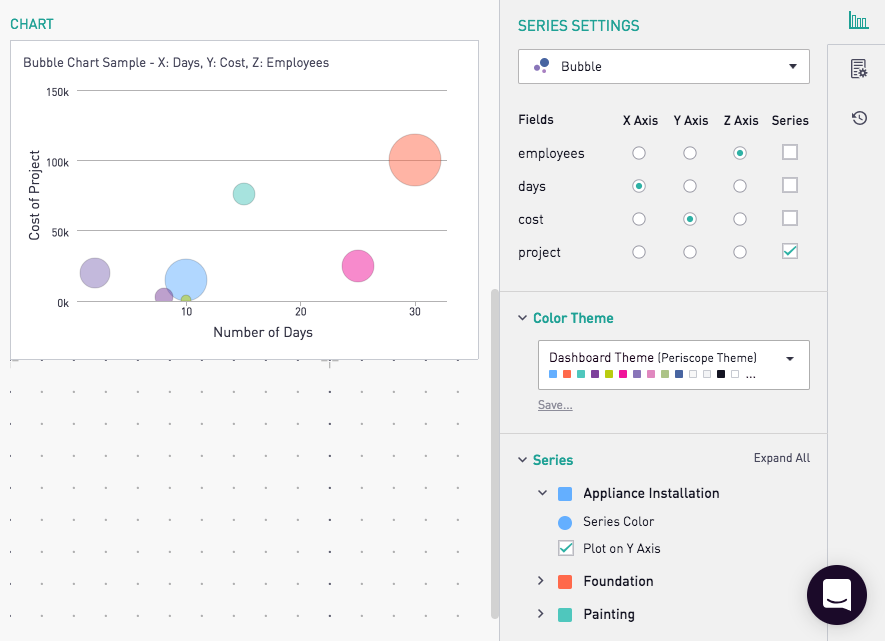The width and height of the screenshot is (885, 641).
Task: Open the support chat bubble
Action: point(836,595)
